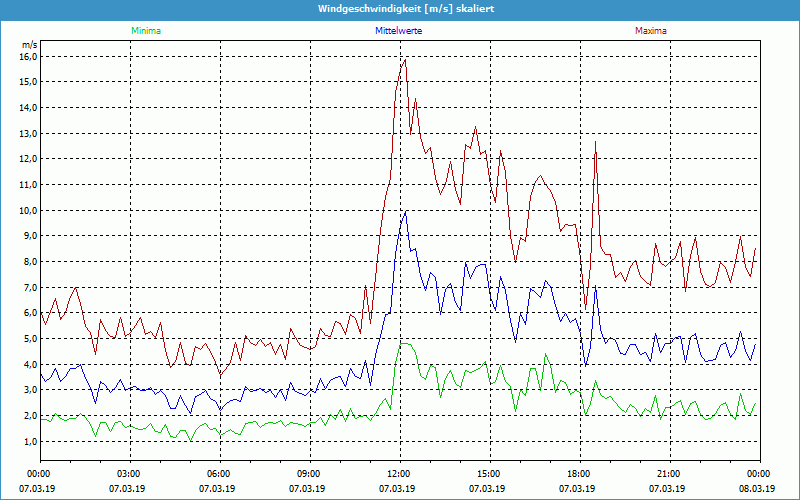The width and height of the screenshot is (800, 500).
Task: Click the 1,0 y-axis tick label
Action: pyautogui.click(x=30, y=441)
